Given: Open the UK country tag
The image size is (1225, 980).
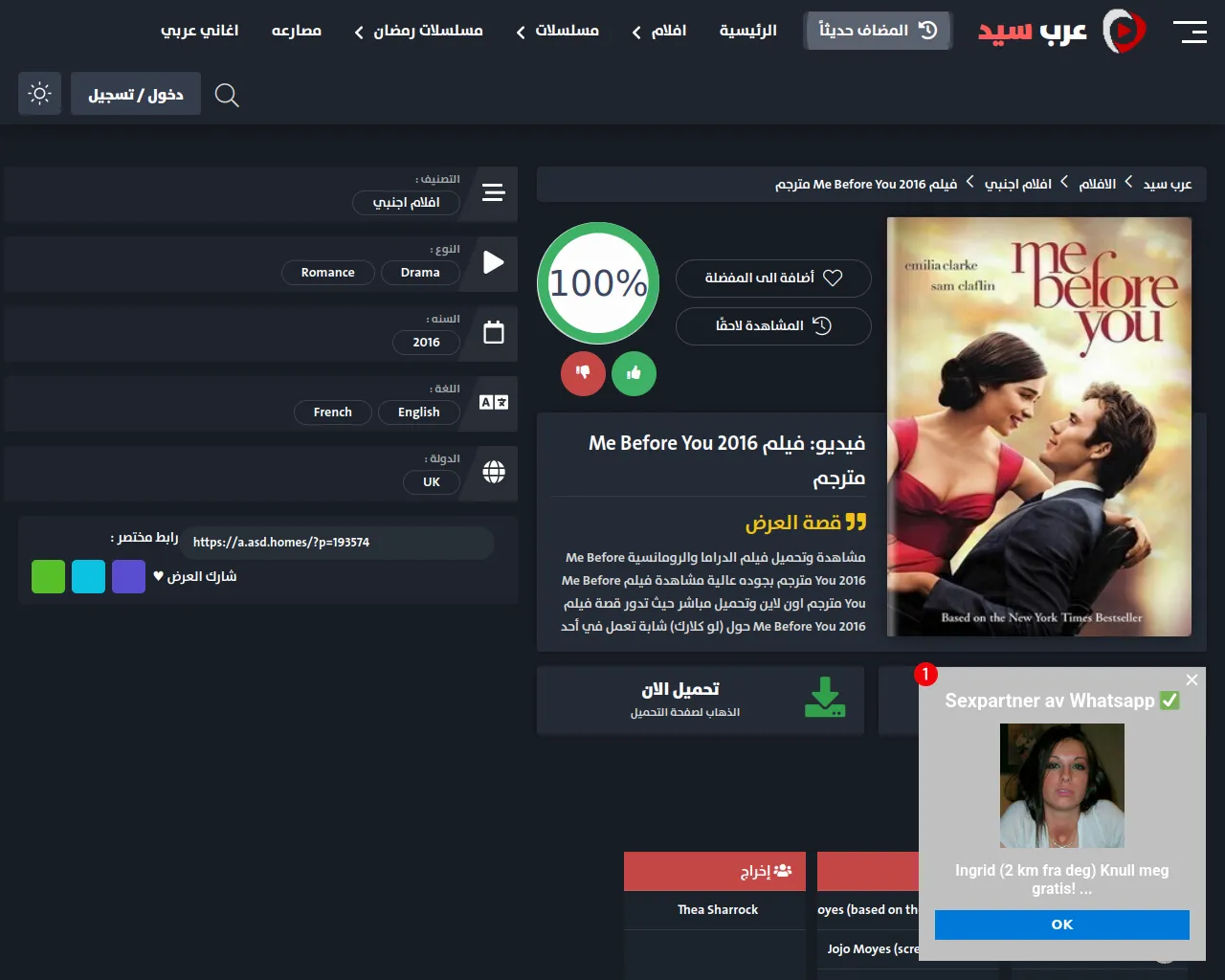Looking at the screenshot, I should point(432,482).
